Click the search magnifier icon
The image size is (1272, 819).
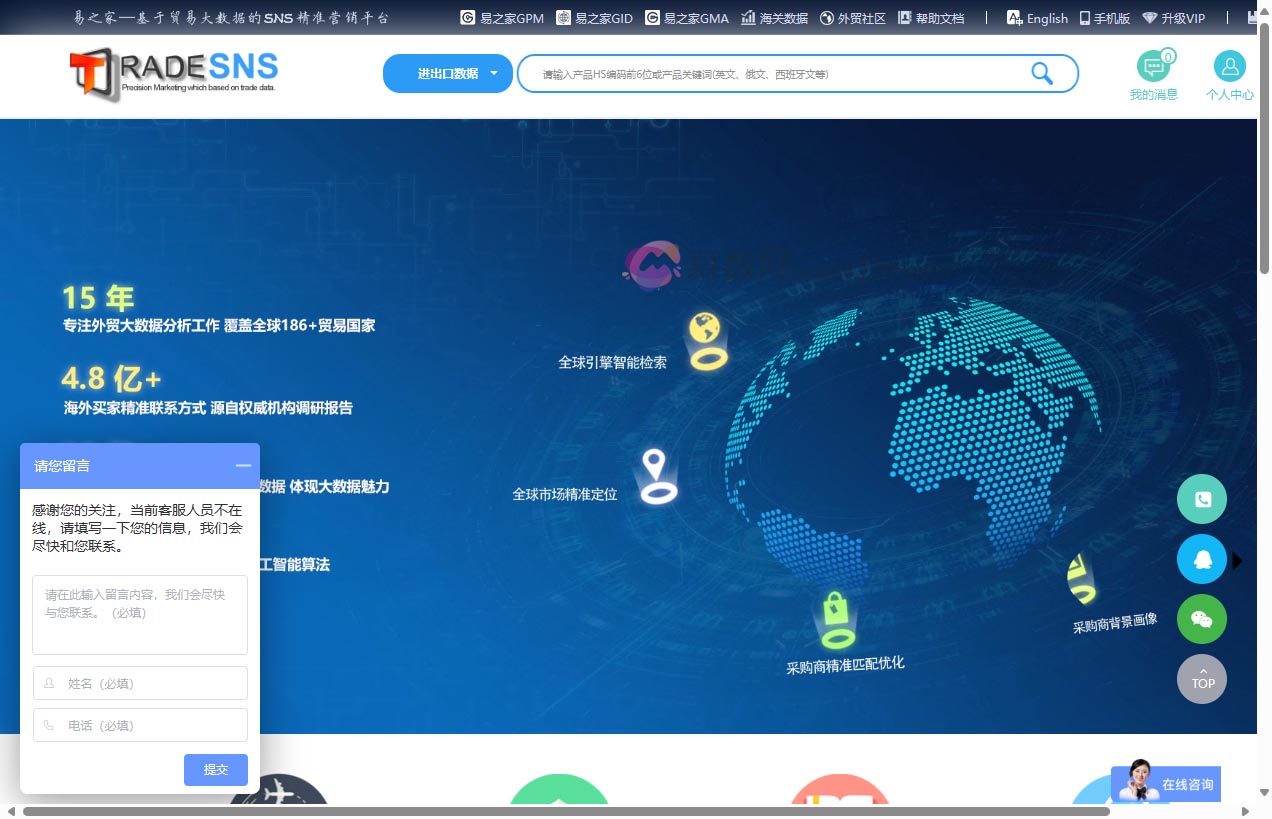[1042, 73]
